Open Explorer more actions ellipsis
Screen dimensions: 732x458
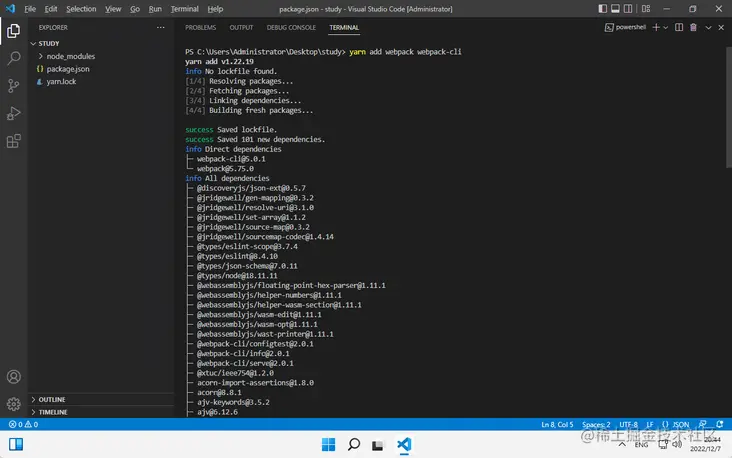(x=161, y=28)
